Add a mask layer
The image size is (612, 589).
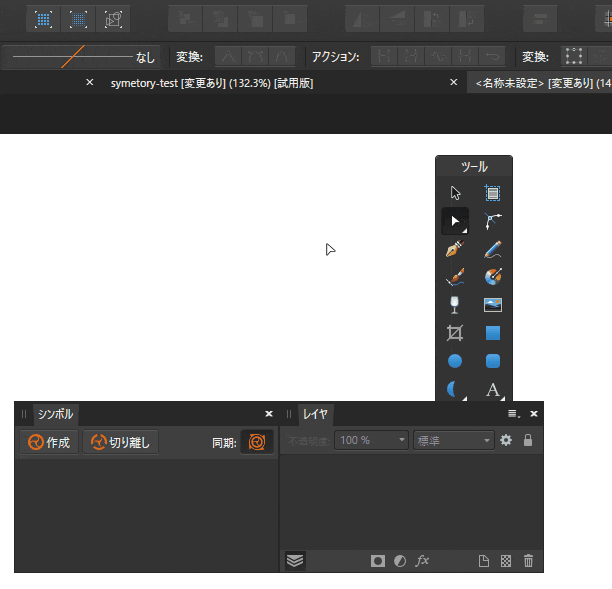(x=378, y=561)
